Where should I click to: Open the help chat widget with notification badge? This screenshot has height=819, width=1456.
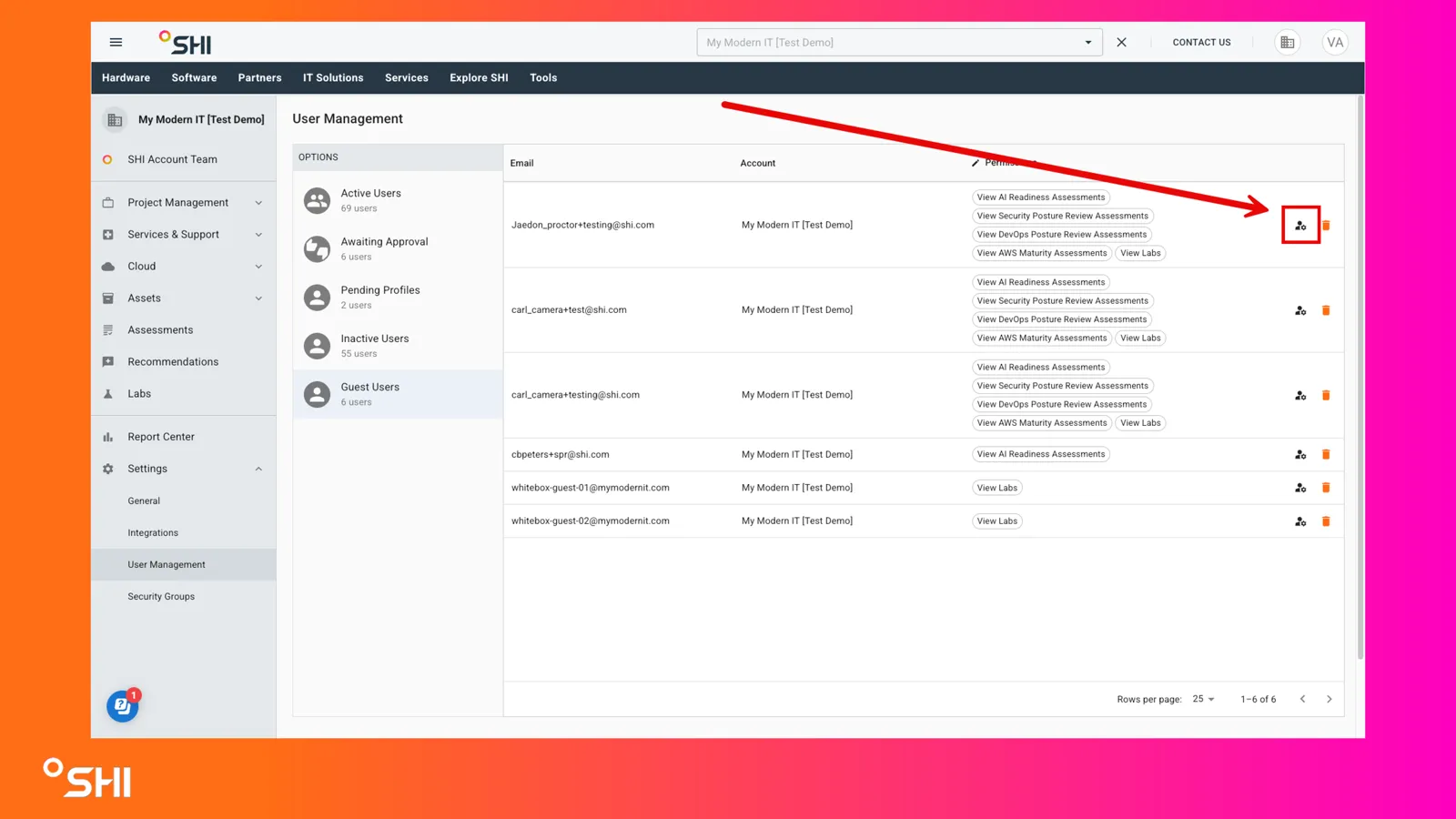pyautogui.click(x=122, y=705)
